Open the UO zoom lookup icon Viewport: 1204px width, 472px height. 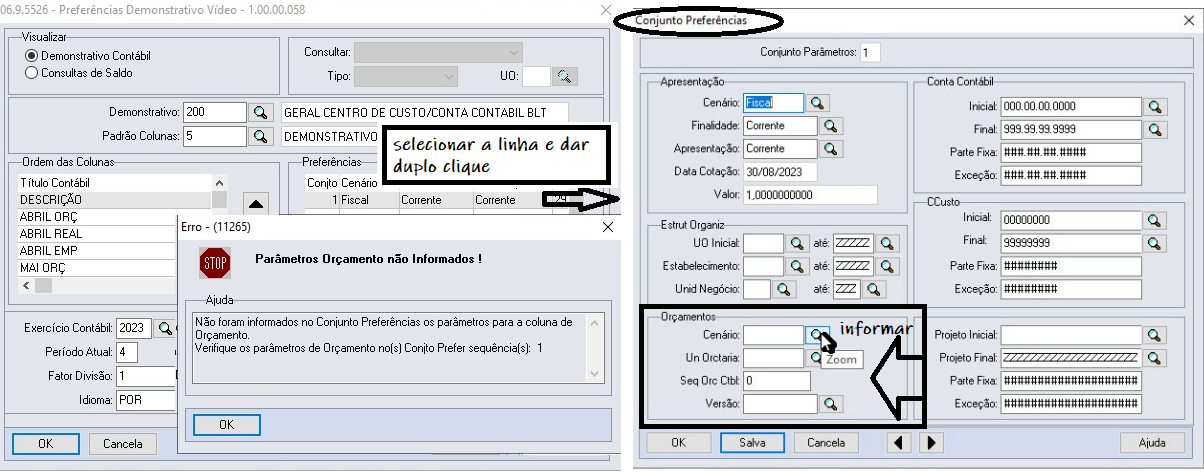566,76
